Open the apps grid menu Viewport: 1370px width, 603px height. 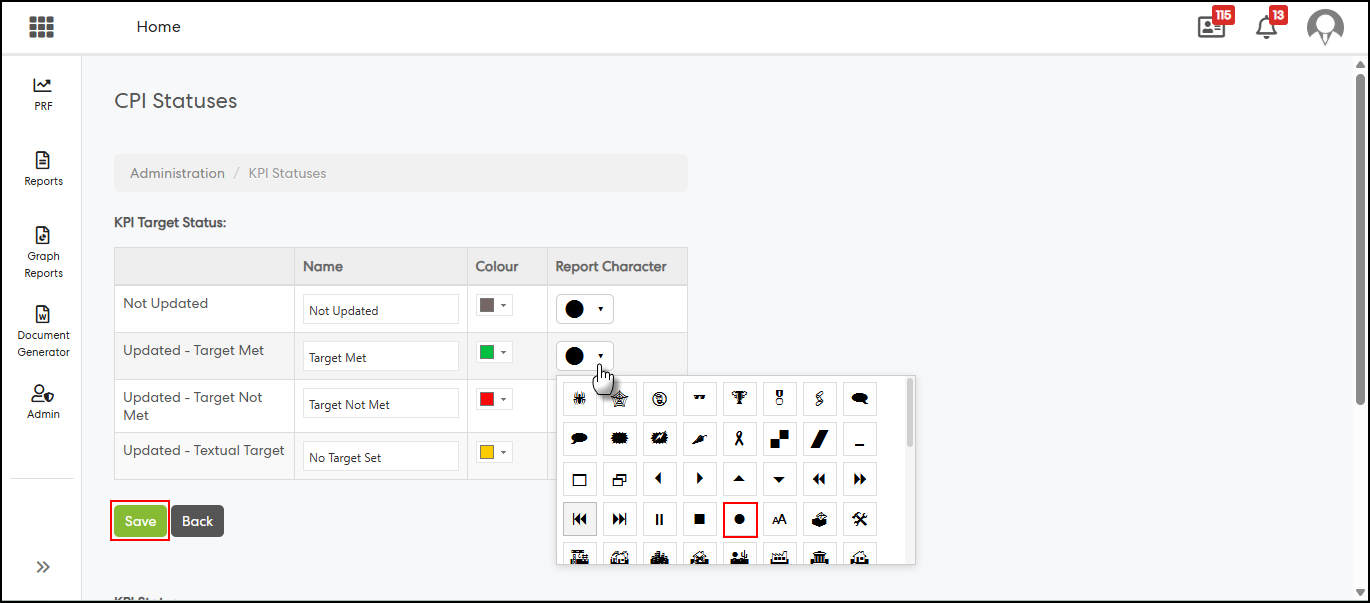(41, 27)
